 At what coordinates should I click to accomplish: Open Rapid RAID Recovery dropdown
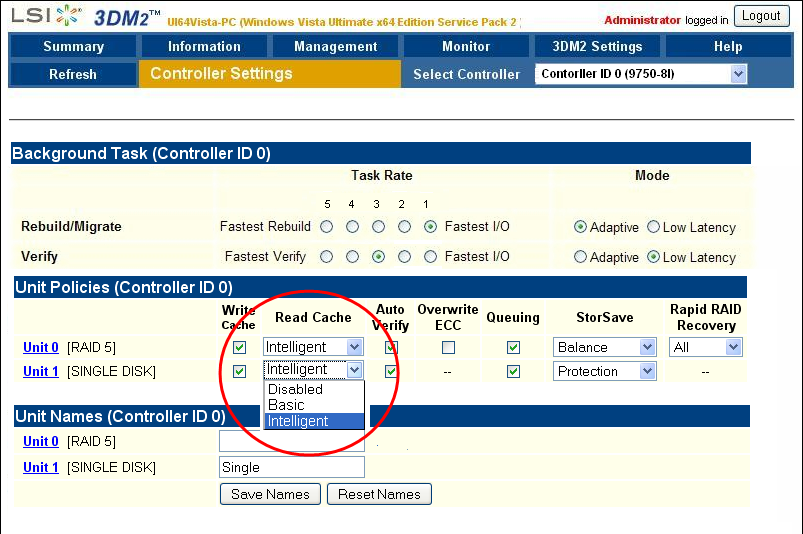(733, 348)
